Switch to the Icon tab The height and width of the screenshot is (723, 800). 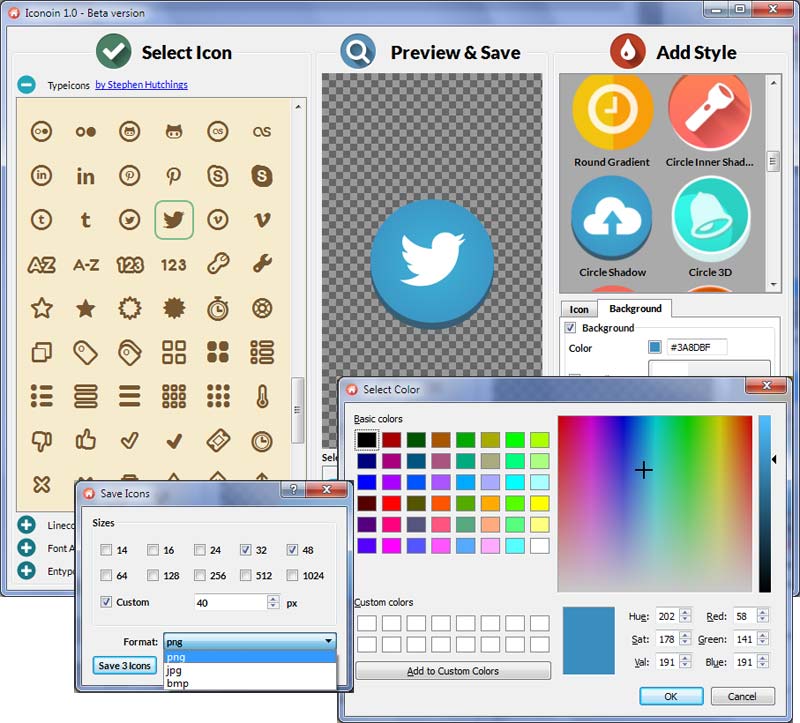(x=578, y=309)
